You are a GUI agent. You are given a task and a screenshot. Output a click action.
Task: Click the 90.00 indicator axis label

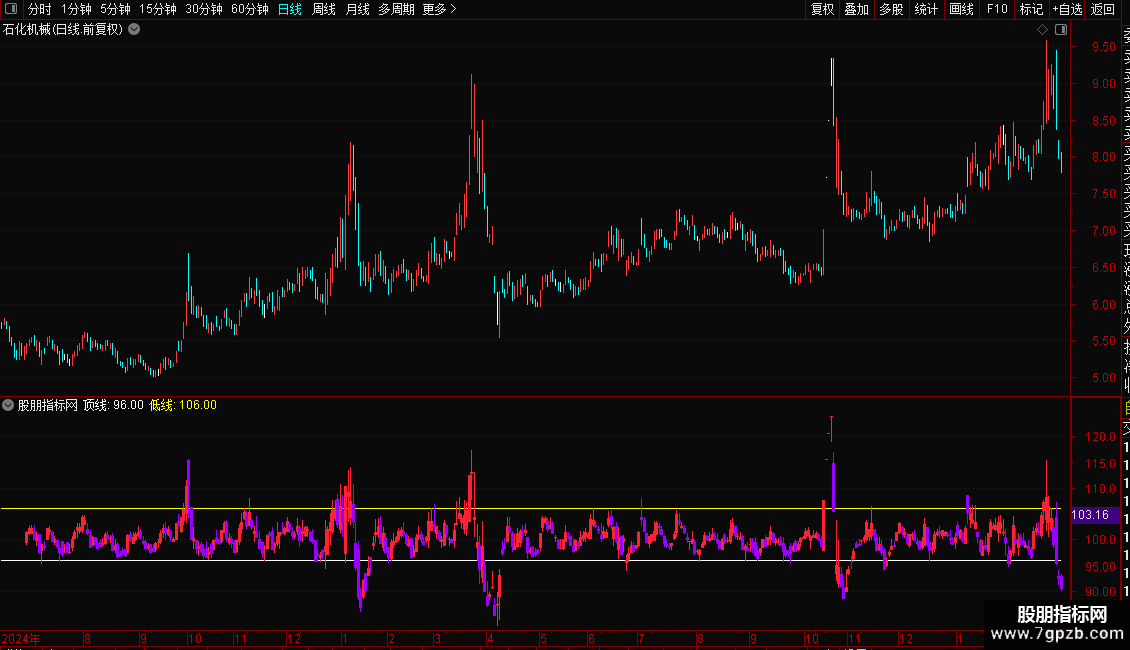point(1100,592)
